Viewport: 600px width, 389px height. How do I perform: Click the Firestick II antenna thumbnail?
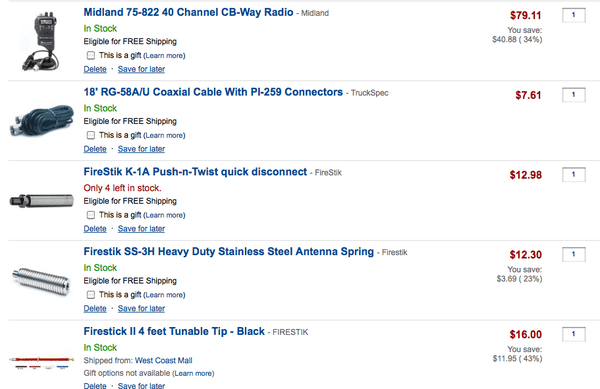point(41,362)
